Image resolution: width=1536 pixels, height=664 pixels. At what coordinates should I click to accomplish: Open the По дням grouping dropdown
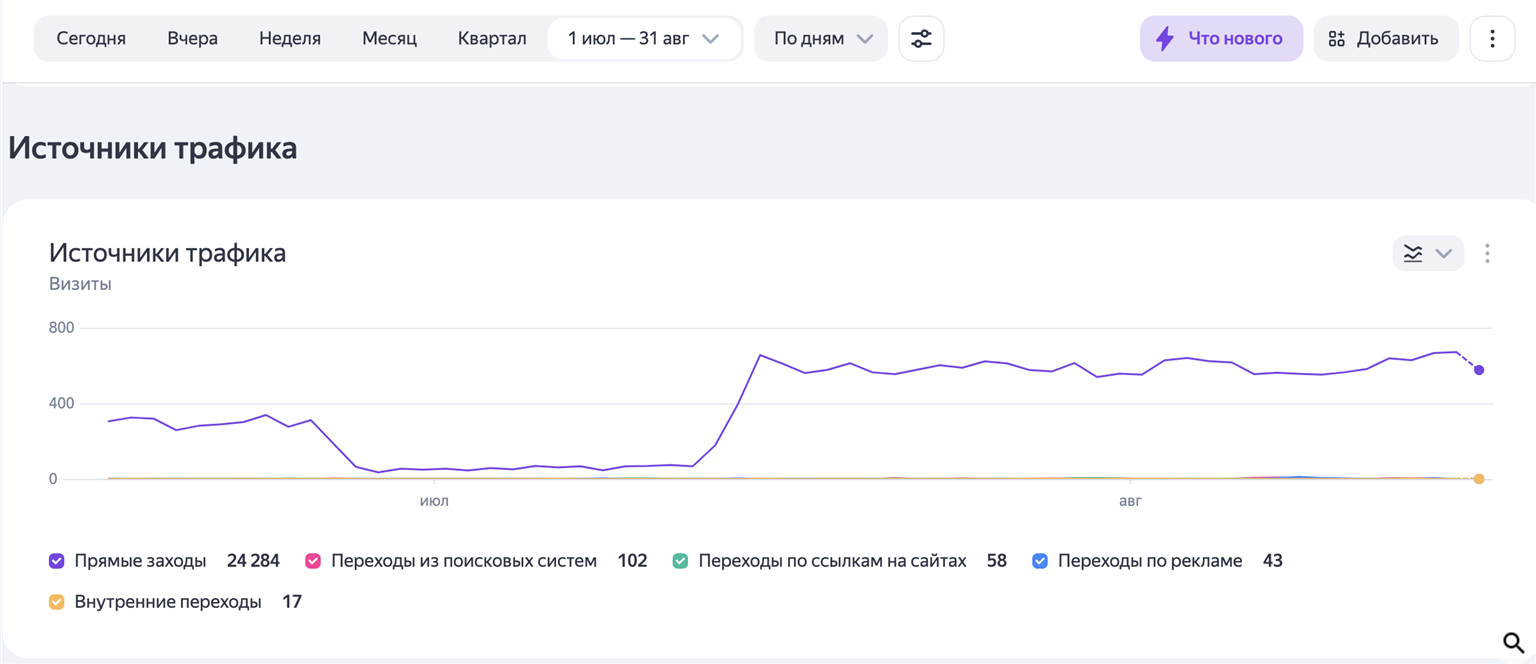tap(821, 39)
